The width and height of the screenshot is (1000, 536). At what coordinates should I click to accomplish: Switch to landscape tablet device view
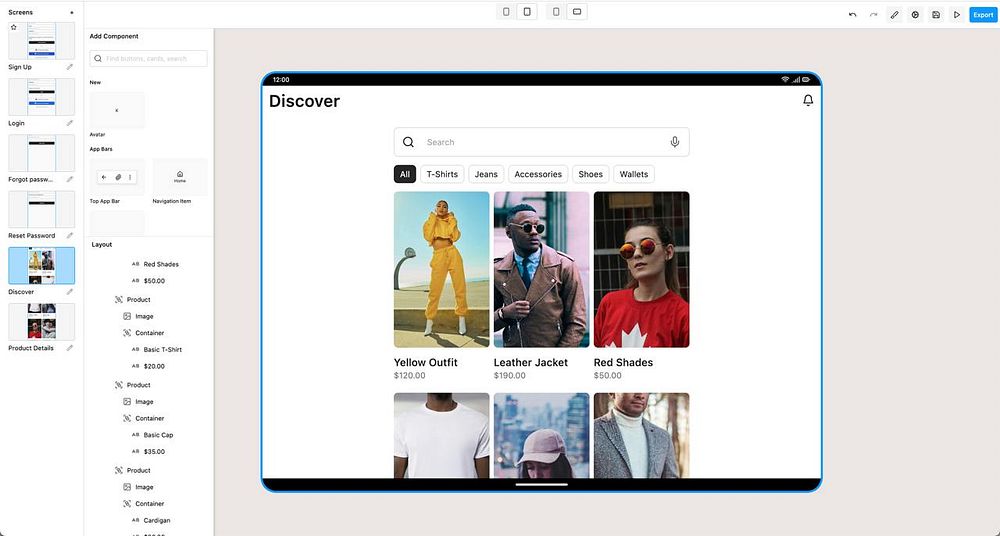576,12
